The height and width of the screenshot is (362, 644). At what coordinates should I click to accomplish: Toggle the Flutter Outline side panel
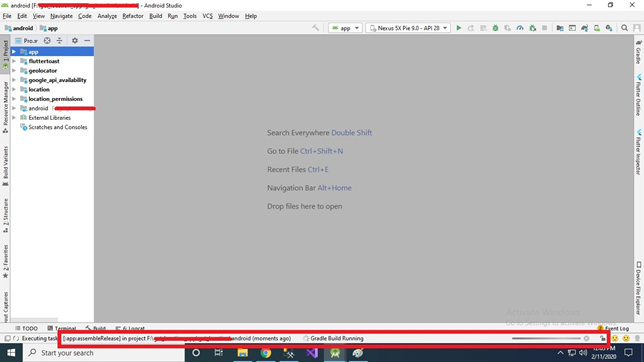tap(639, 95)
